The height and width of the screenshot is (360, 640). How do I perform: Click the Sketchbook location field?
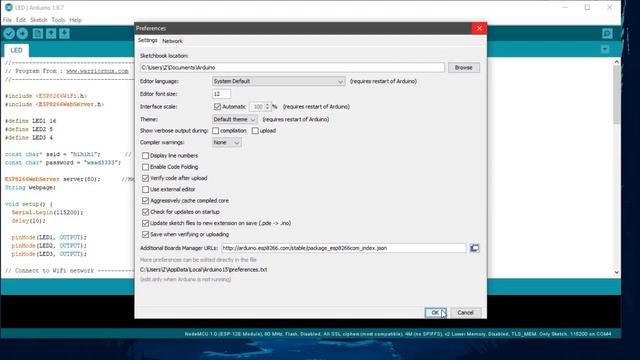pos(292,67)
